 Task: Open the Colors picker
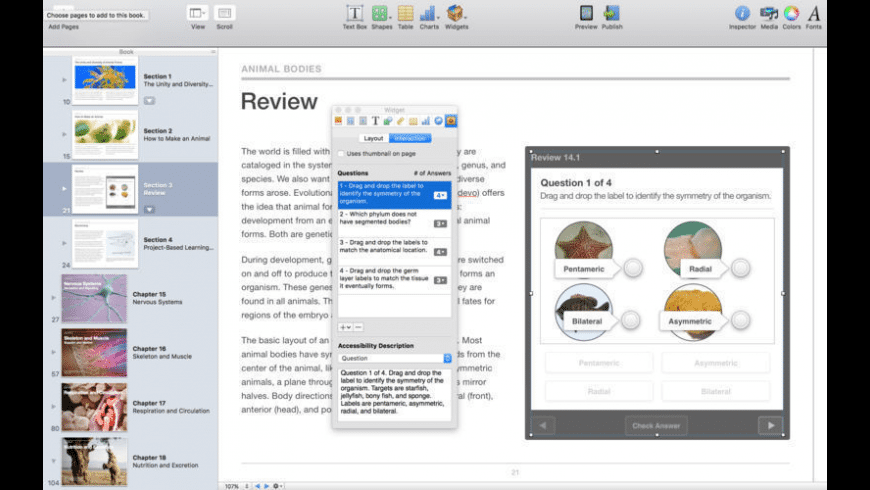[791, 14]
